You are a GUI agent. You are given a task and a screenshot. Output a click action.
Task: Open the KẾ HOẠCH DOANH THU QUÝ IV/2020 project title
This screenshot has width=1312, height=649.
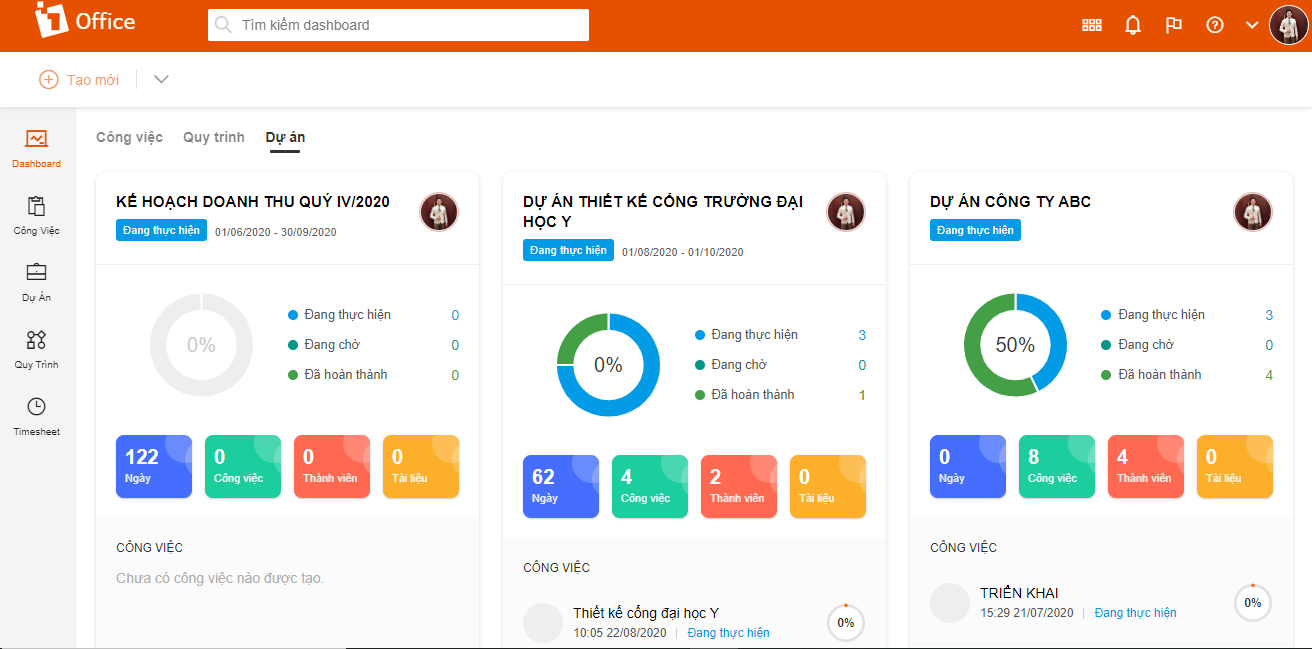[x=253, y=202]
